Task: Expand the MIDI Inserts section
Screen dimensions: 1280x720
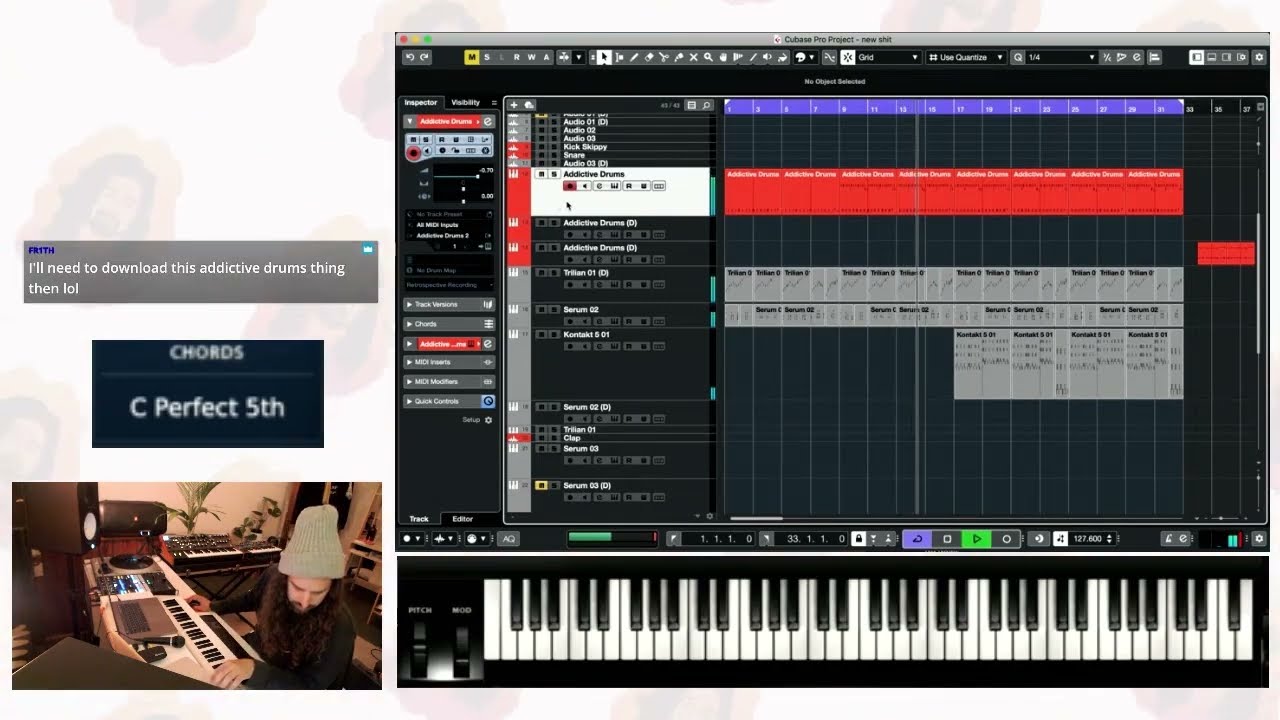Action: coord(409,362)
